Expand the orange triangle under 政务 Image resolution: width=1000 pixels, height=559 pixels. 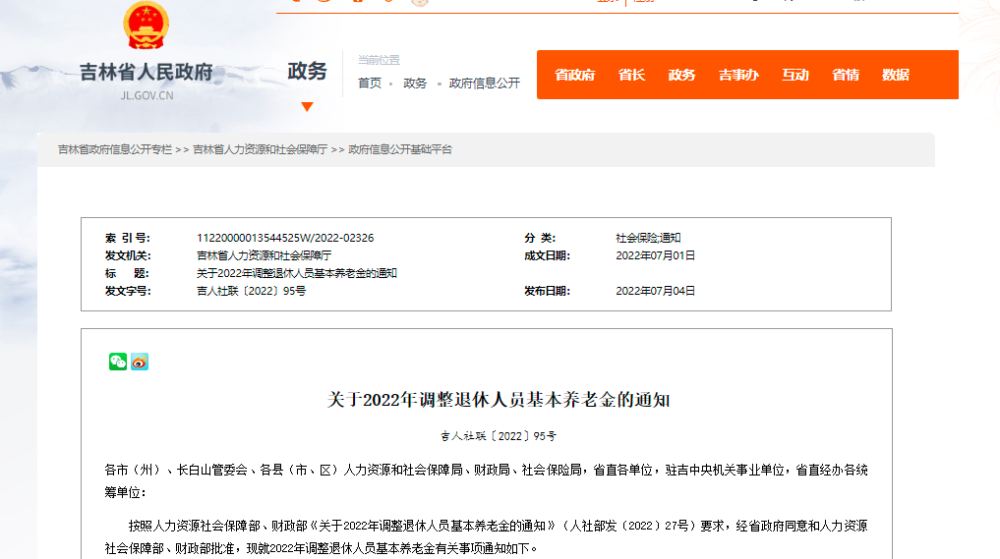[x=307, y=106]
